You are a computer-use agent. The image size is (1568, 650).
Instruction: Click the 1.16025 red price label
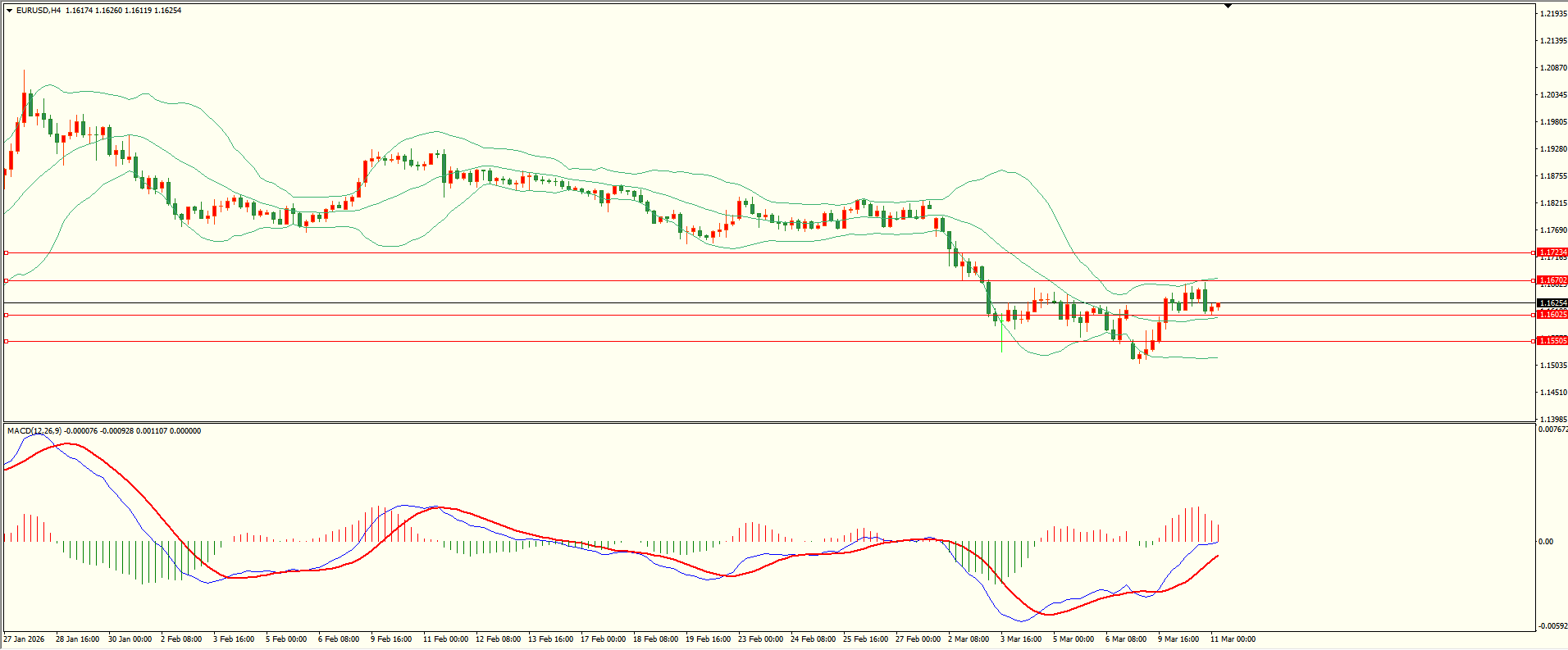1552,315
